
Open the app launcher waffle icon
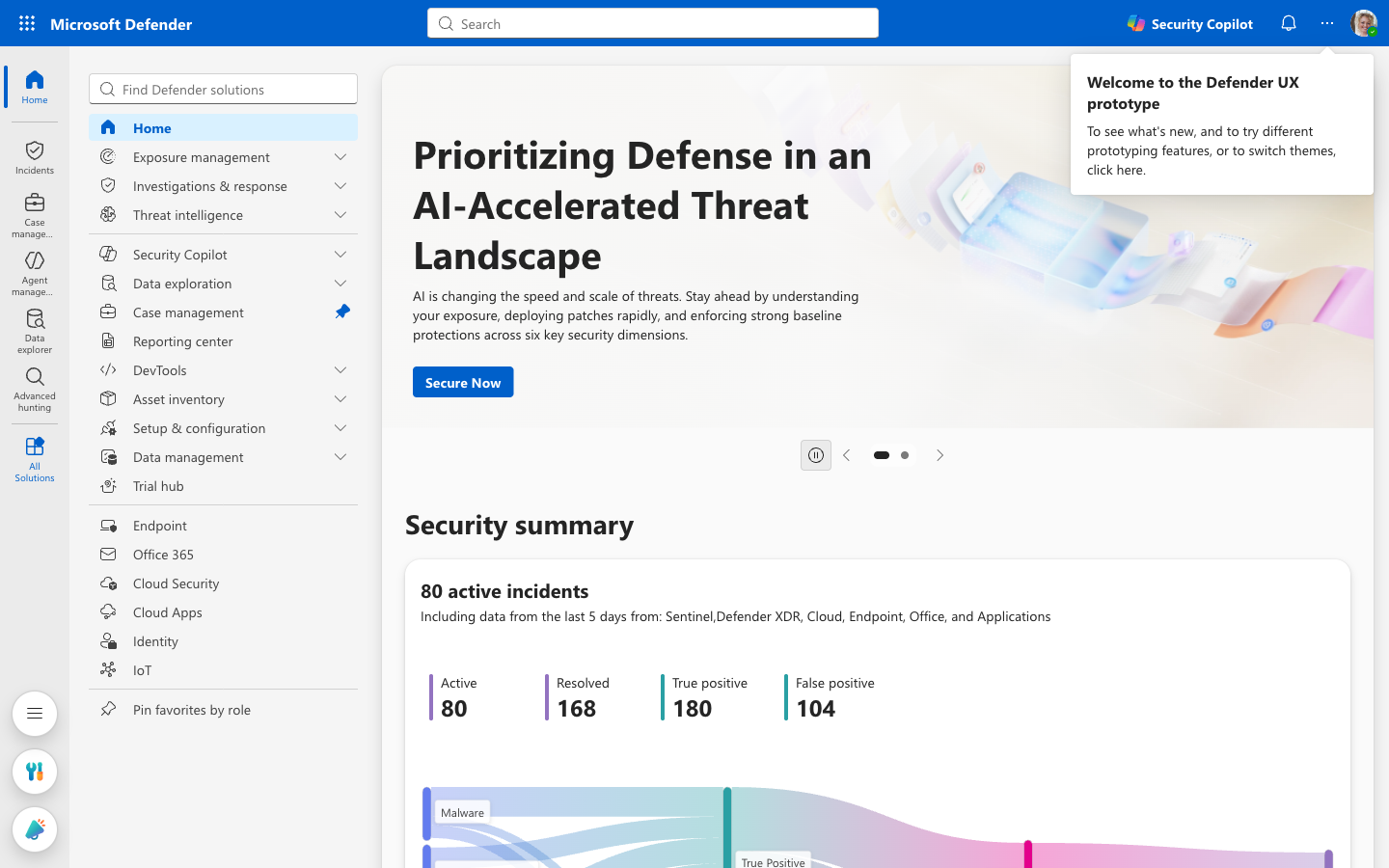(x=27, y=23)
